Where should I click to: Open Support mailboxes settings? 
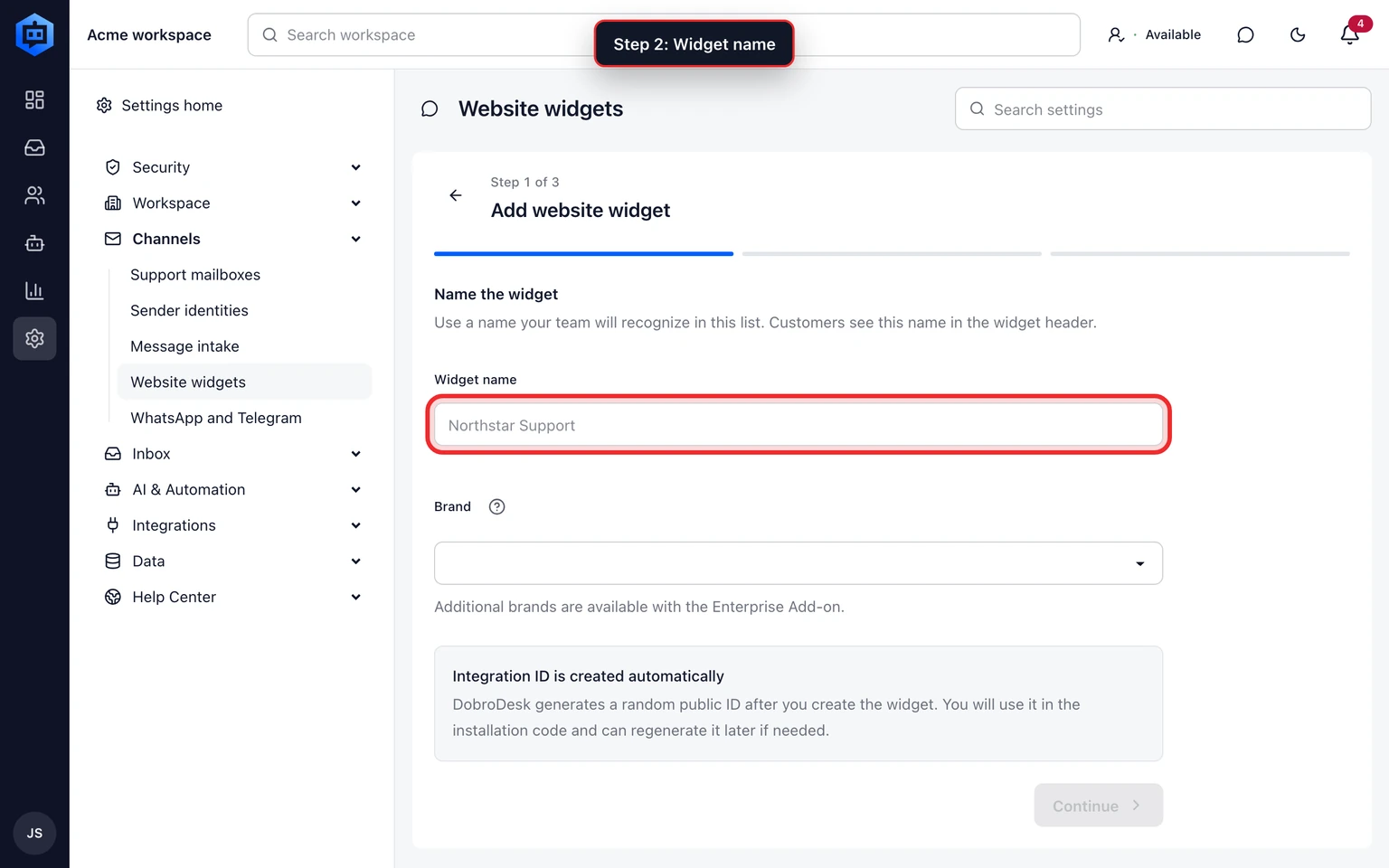click(195, 275)
